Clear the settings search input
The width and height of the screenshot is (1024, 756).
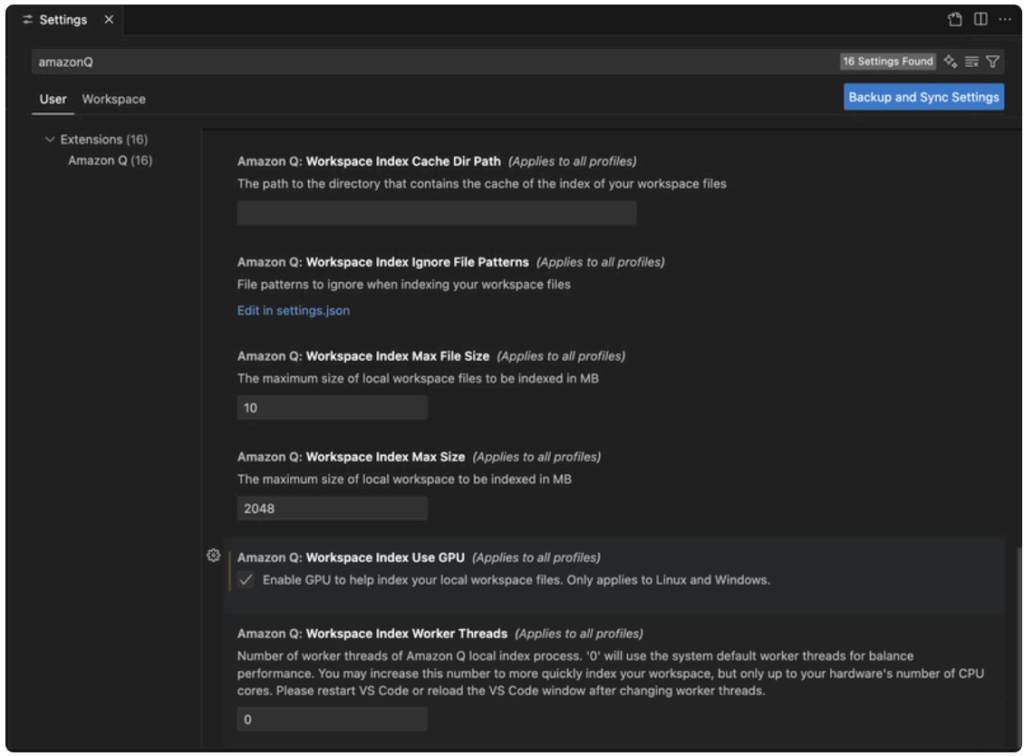click(971, 62)
